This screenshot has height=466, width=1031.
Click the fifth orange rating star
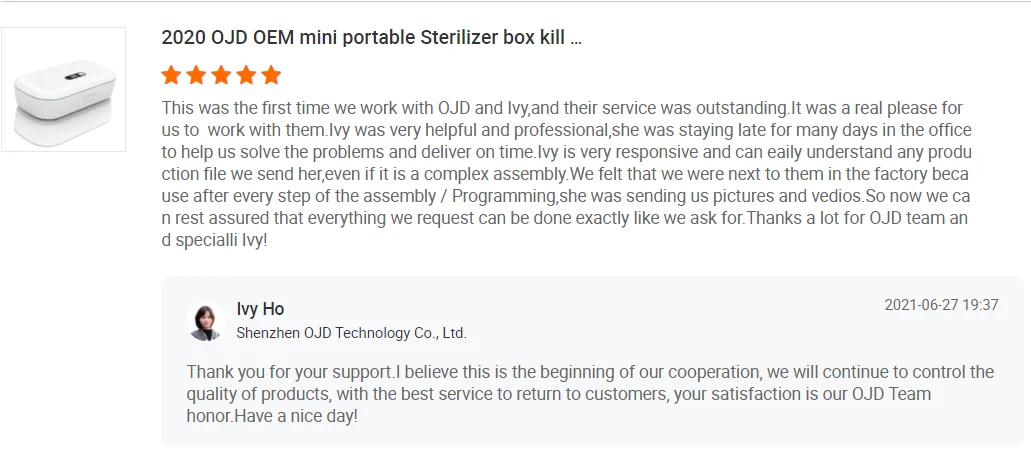[271, 75]
